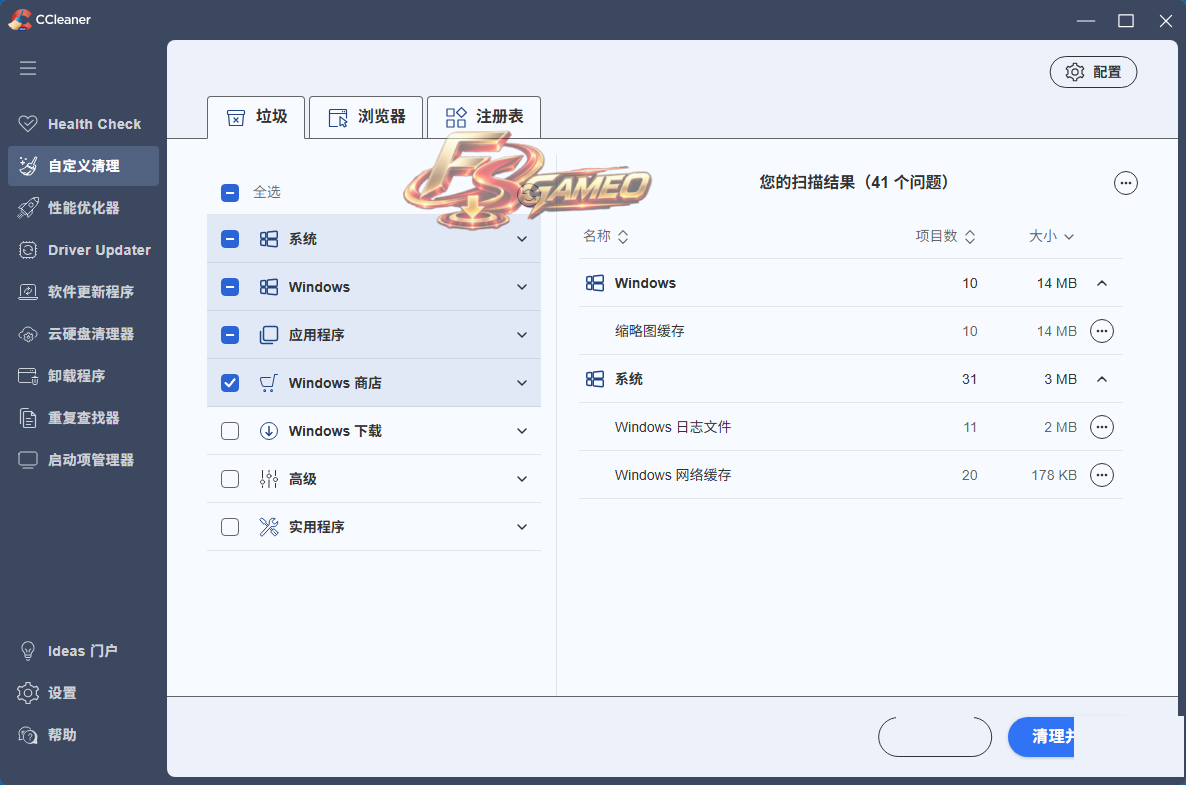Image resolution: width=1186 pixels, height=785 pixels.
Task: Click the 软件更新程序 laptop icon
Action: tap(28, 292)
